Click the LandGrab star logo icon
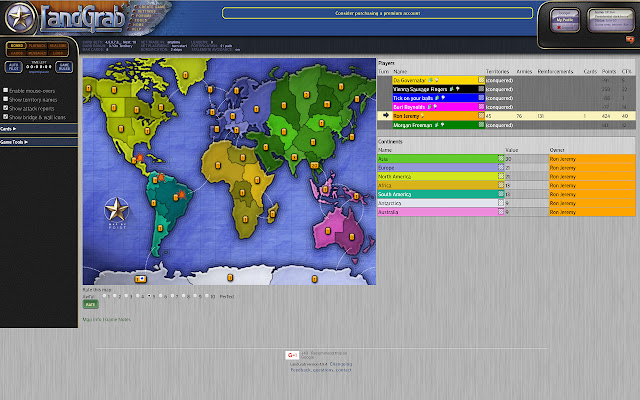Screen dimensions: 640x400 [x=20, y=17]
